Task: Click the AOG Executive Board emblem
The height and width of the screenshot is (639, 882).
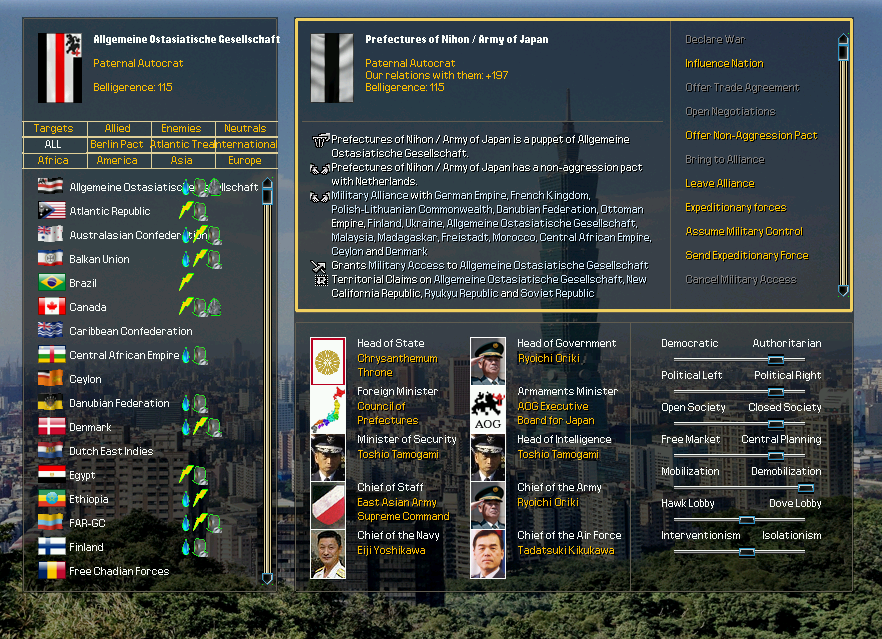Action: tap(487, 410)
